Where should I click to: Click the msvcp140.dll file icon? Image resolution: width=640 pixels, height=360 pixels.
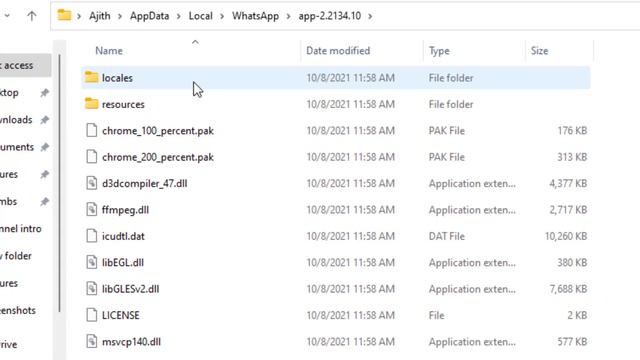(91, 341)
